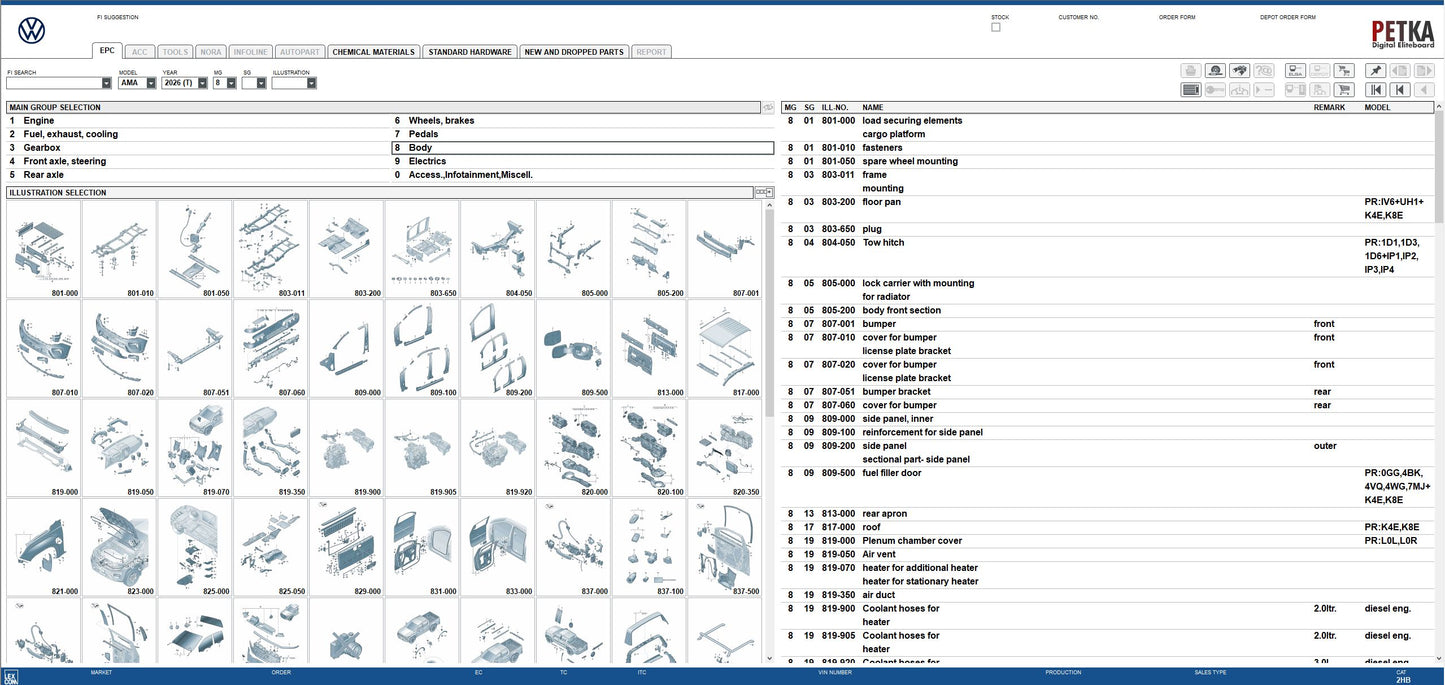Open the MODEL dropdown showing AMA
This screenshot has width=1445, height=685.
(151, 82)
